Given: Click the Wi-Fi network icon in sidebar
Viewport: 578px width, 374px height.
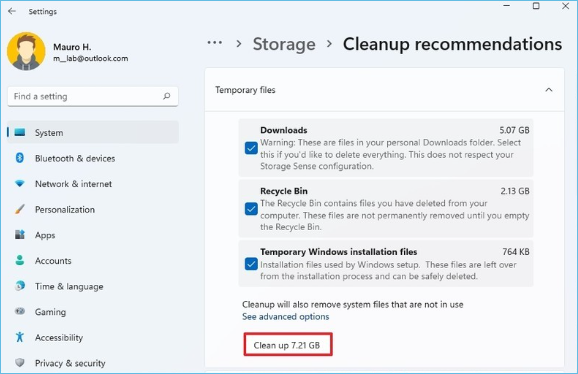Looking at the screenshot, I should tap(20, 183).
